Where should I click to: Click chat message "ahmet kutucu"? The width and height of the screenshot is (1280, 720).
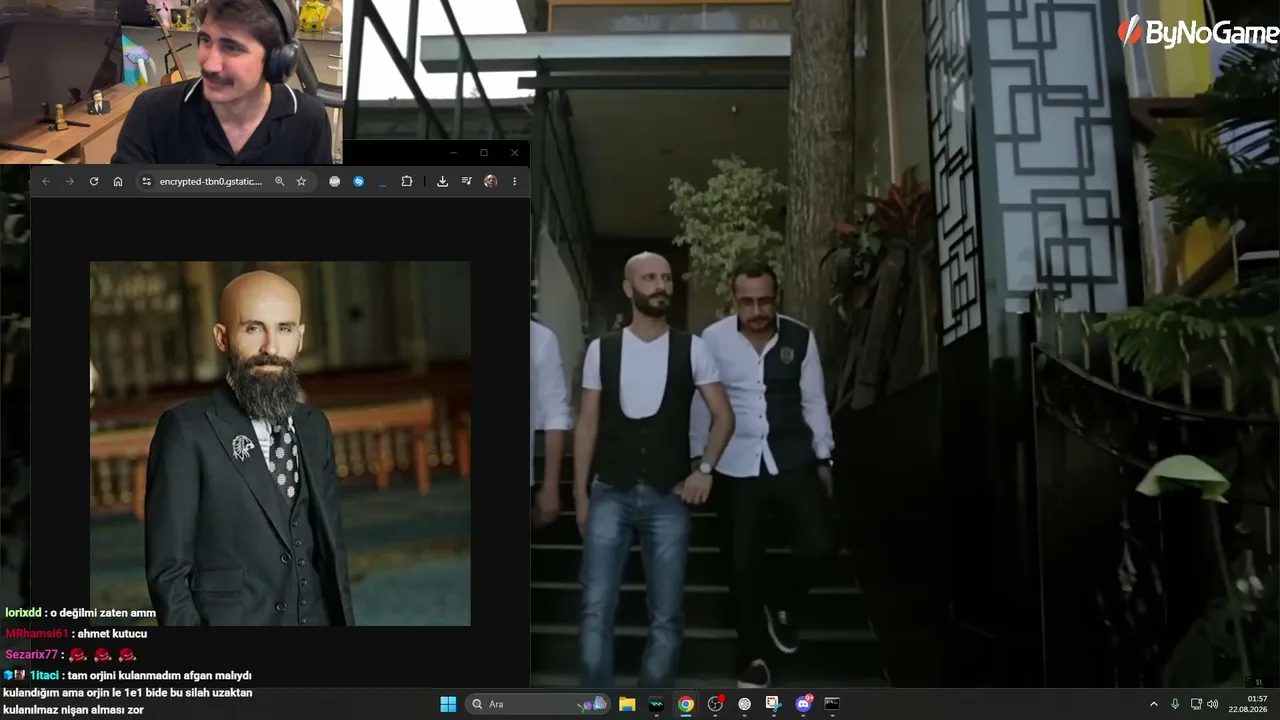[x=112, y=634]
